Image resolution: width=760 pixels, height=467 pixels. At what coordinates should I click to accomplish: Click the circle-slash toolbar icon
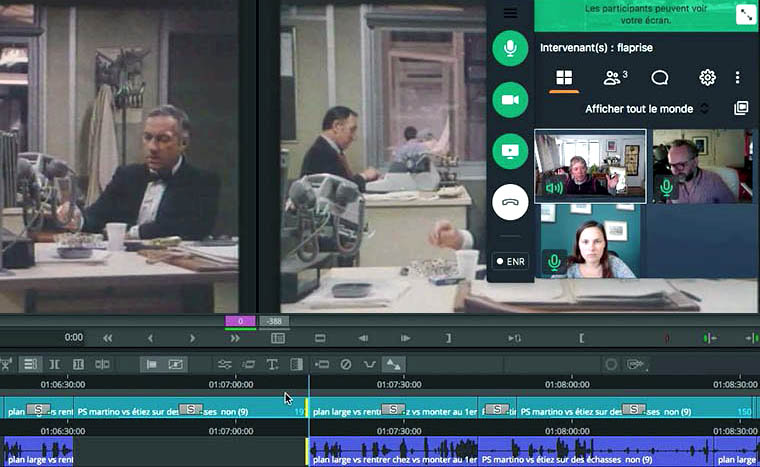[x=346, y=364]
